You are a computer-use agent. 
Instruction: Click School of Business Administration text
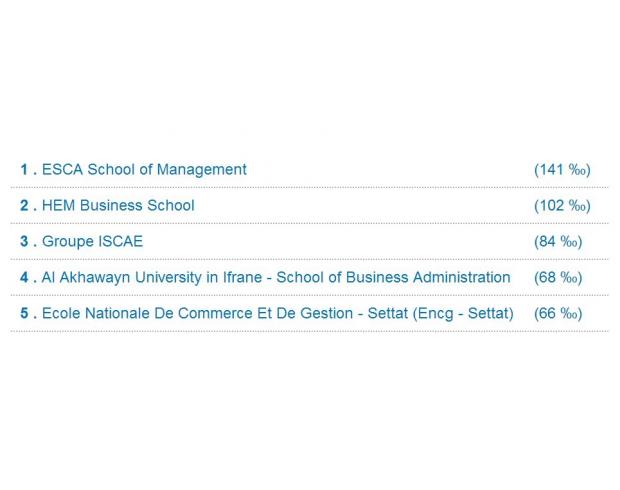click(393, 277)
